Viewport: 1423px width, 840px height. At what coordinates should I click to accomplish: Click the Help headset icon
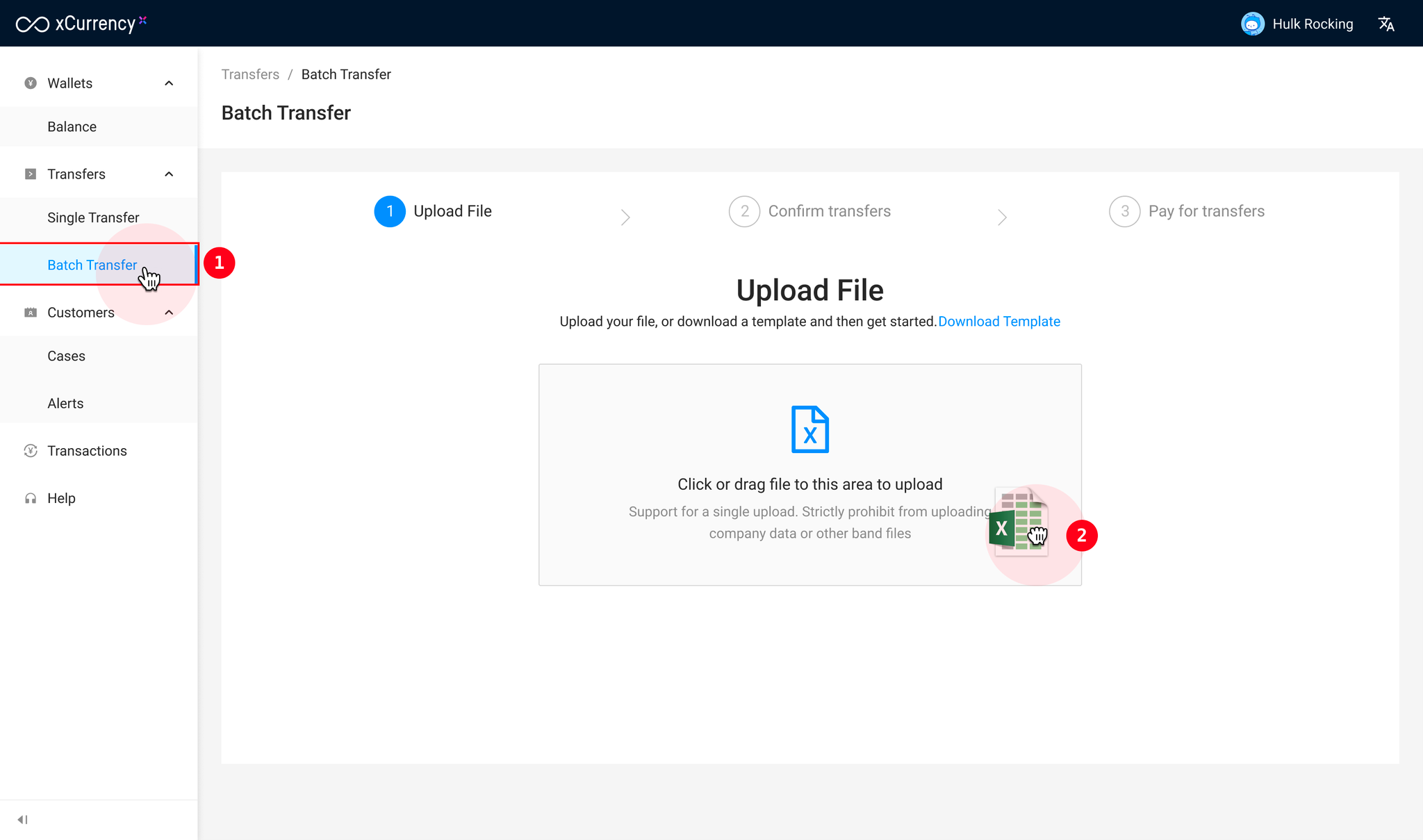pos(31,498)
